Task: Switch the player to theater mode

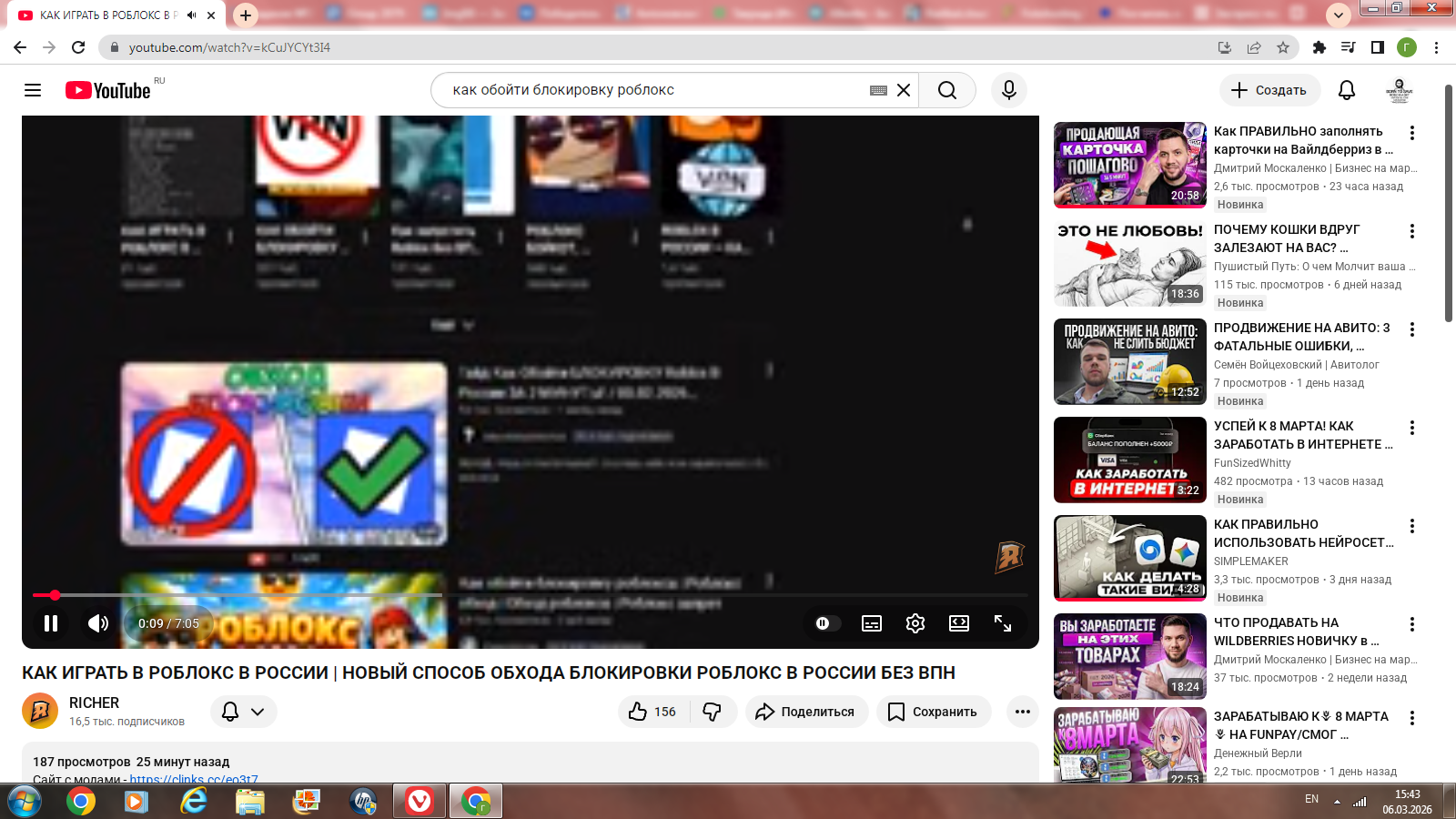Action: click(x=959, y=623)
